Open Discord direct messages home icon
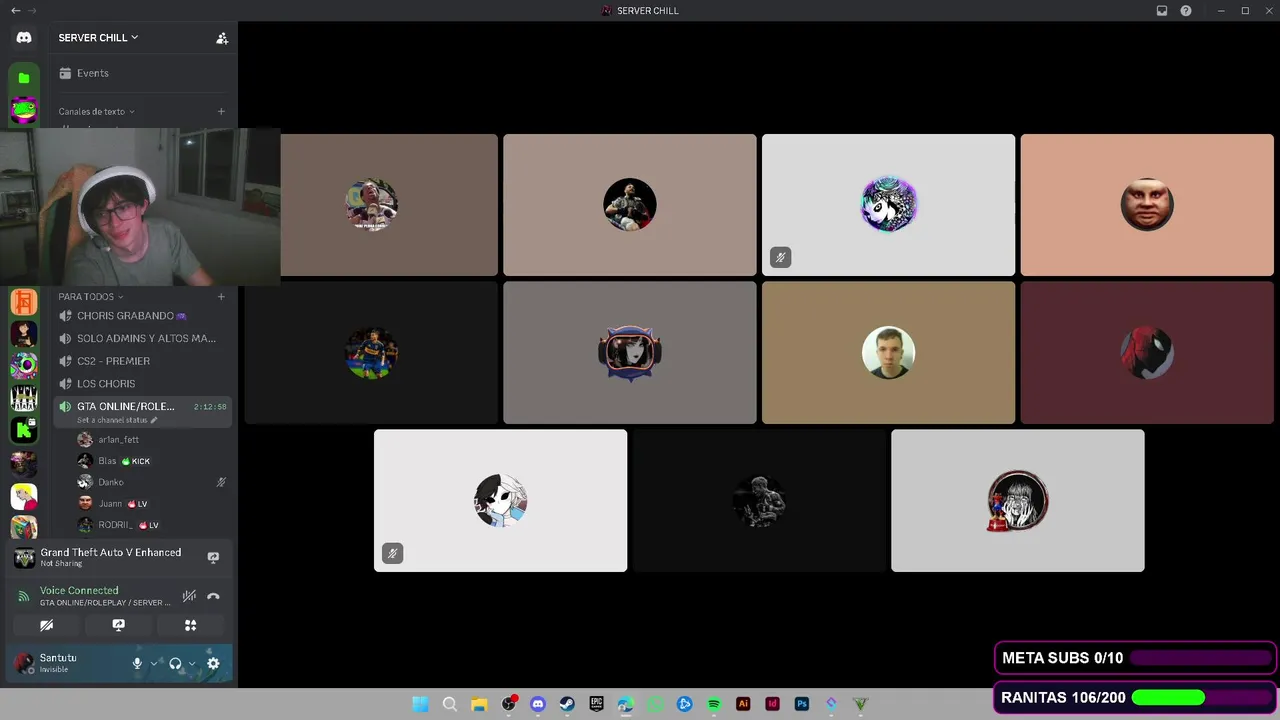 point(24,38)
